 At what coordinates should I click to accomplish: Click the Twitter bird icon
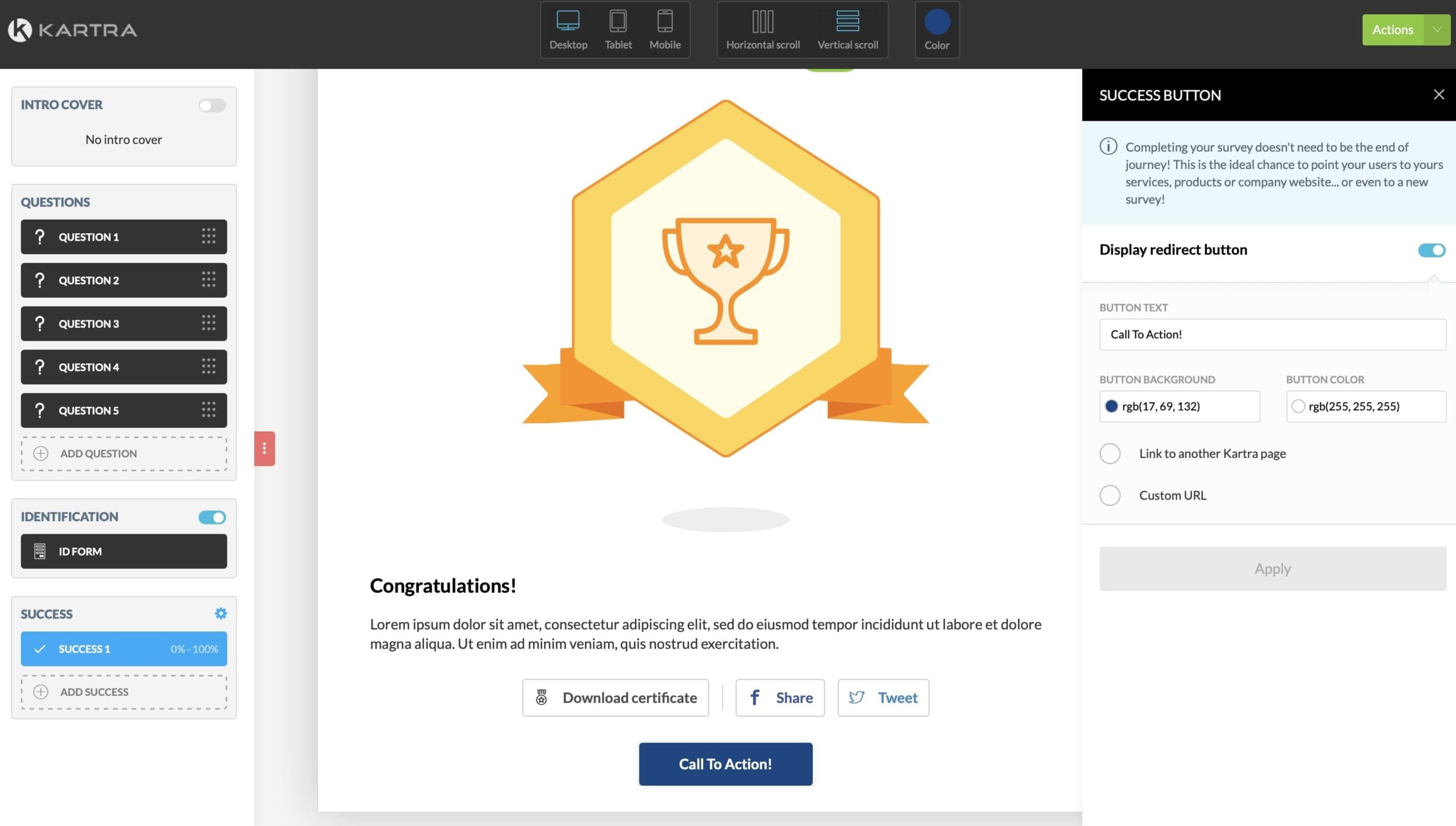click(x=857, y=697)
